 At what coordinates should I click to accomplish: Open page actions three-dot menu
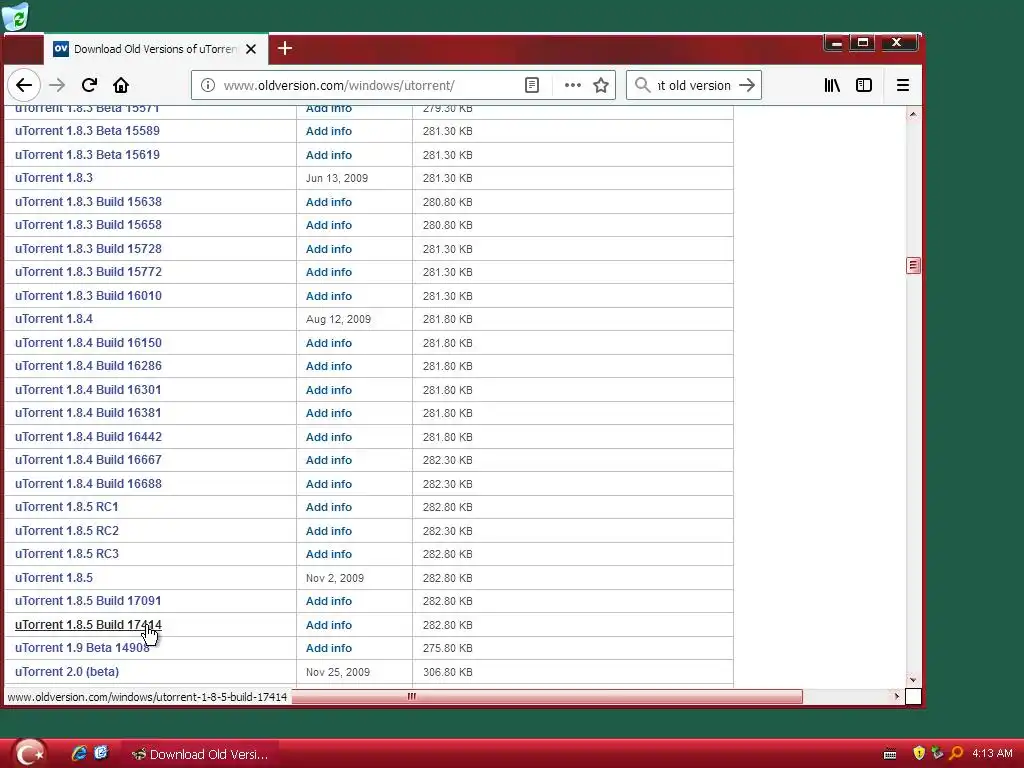[x=573, y=85]
